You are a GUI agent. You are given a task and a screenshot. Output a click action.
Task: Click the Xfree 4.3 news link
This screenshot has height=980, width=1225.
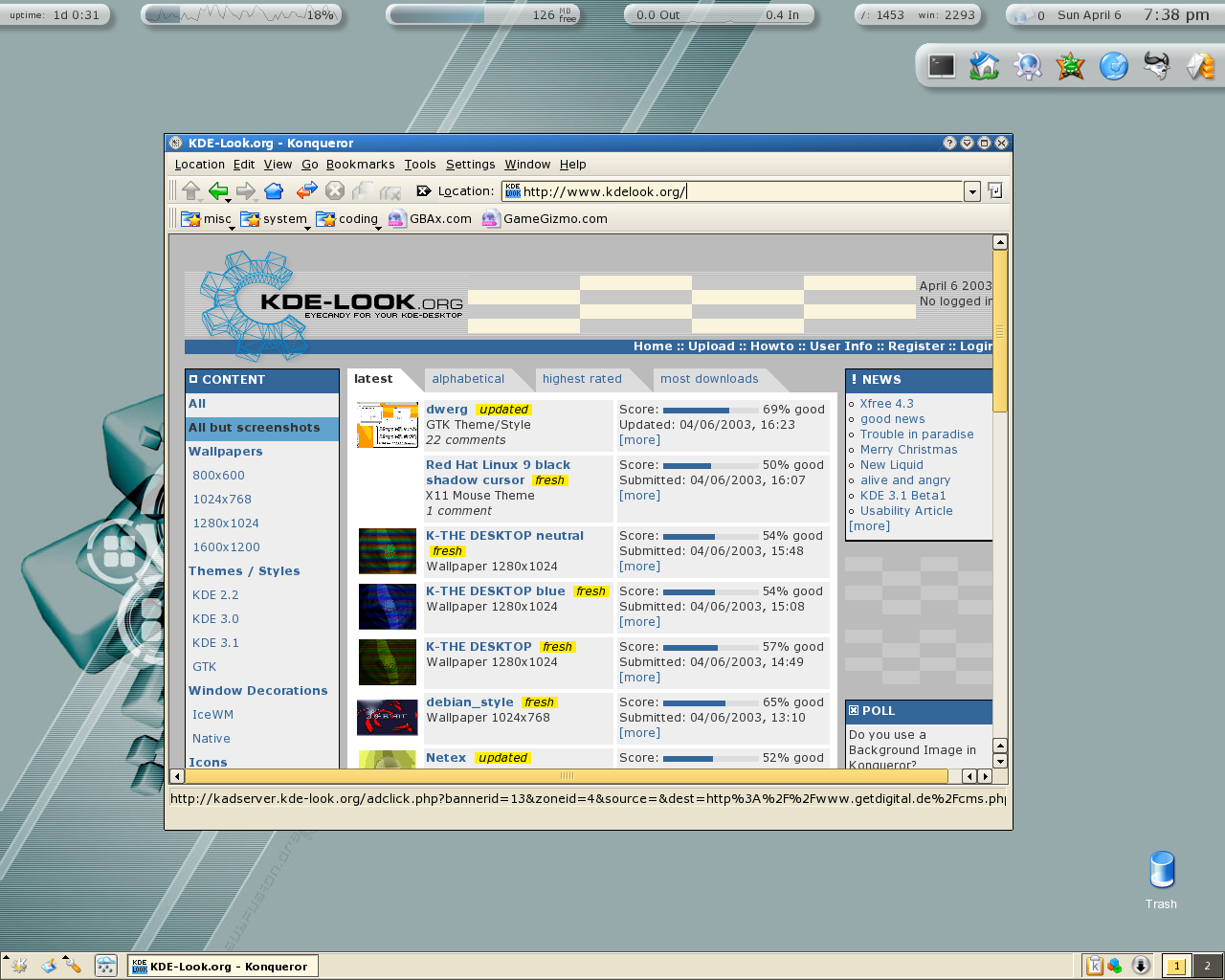pyautogui.click(x=886, y=404)
